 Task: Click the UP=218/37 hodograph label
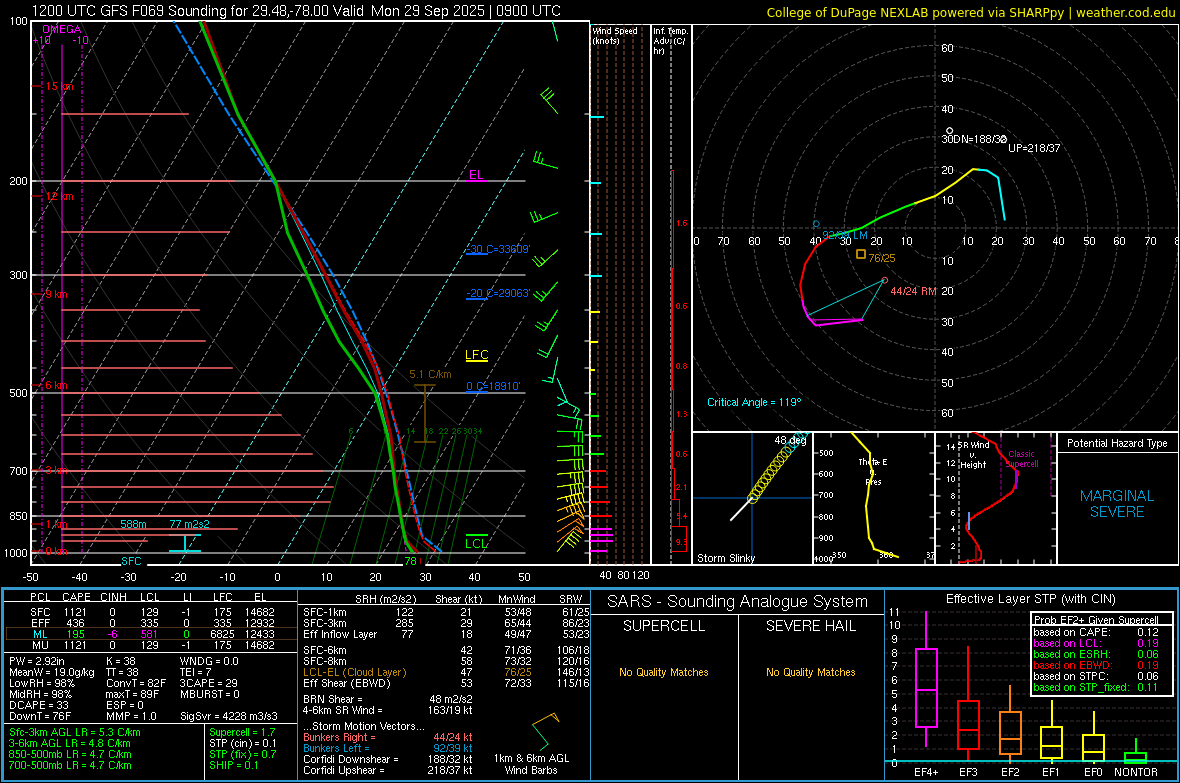click(1034, 148)
